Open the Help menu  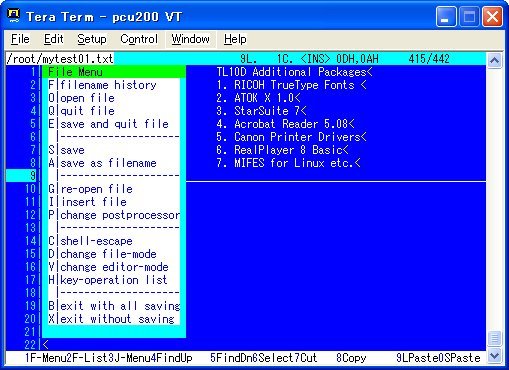pyautogui.click(x=235, y=39)
